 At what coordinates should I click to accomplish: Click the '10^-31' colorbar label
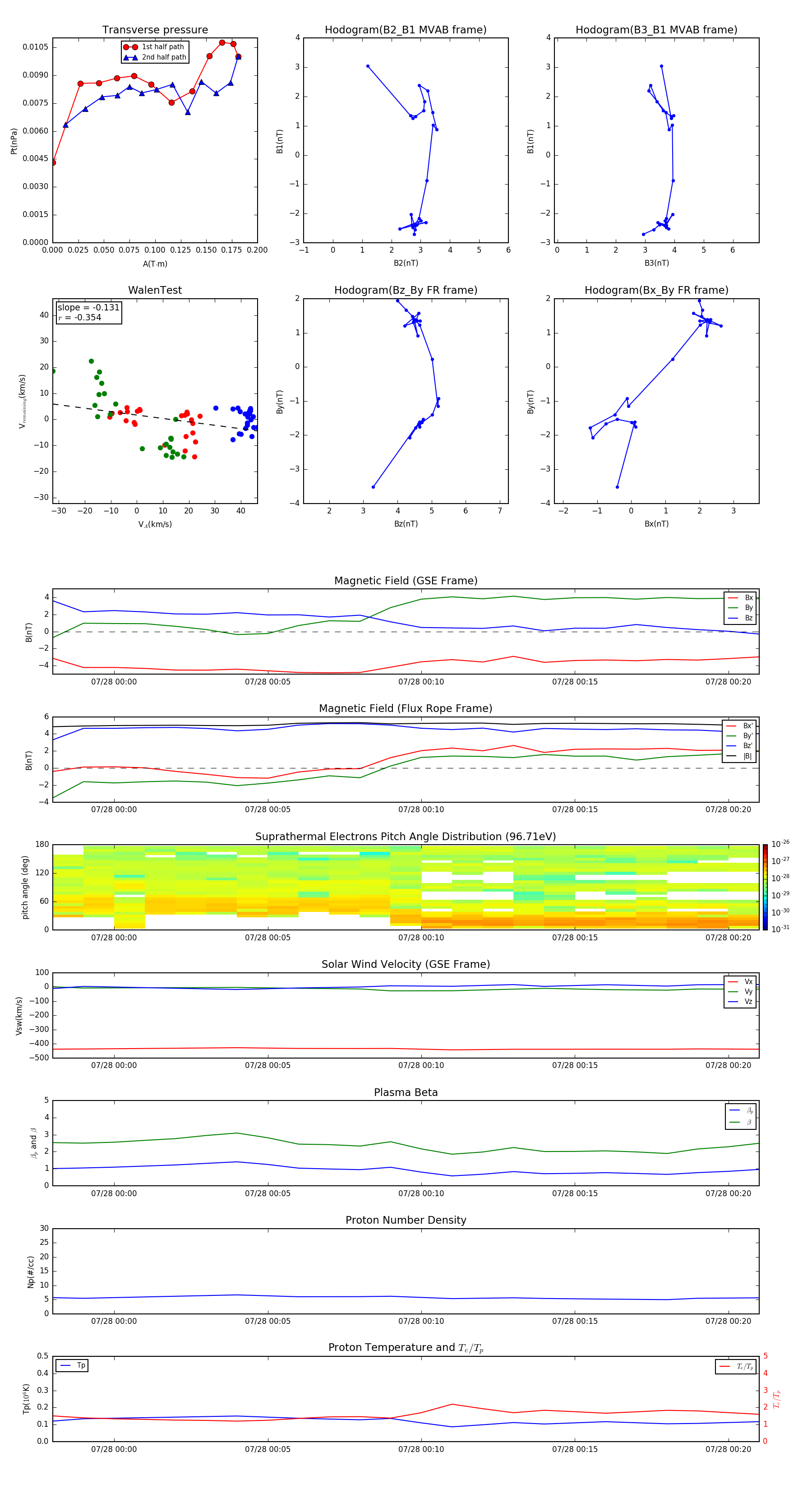point(780,929)
